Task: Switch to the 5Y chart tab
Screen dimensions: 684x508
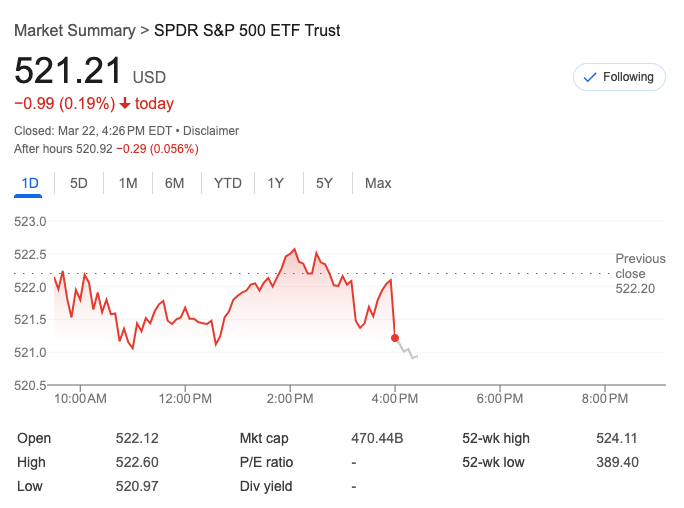Action: (x=324, y=183)
